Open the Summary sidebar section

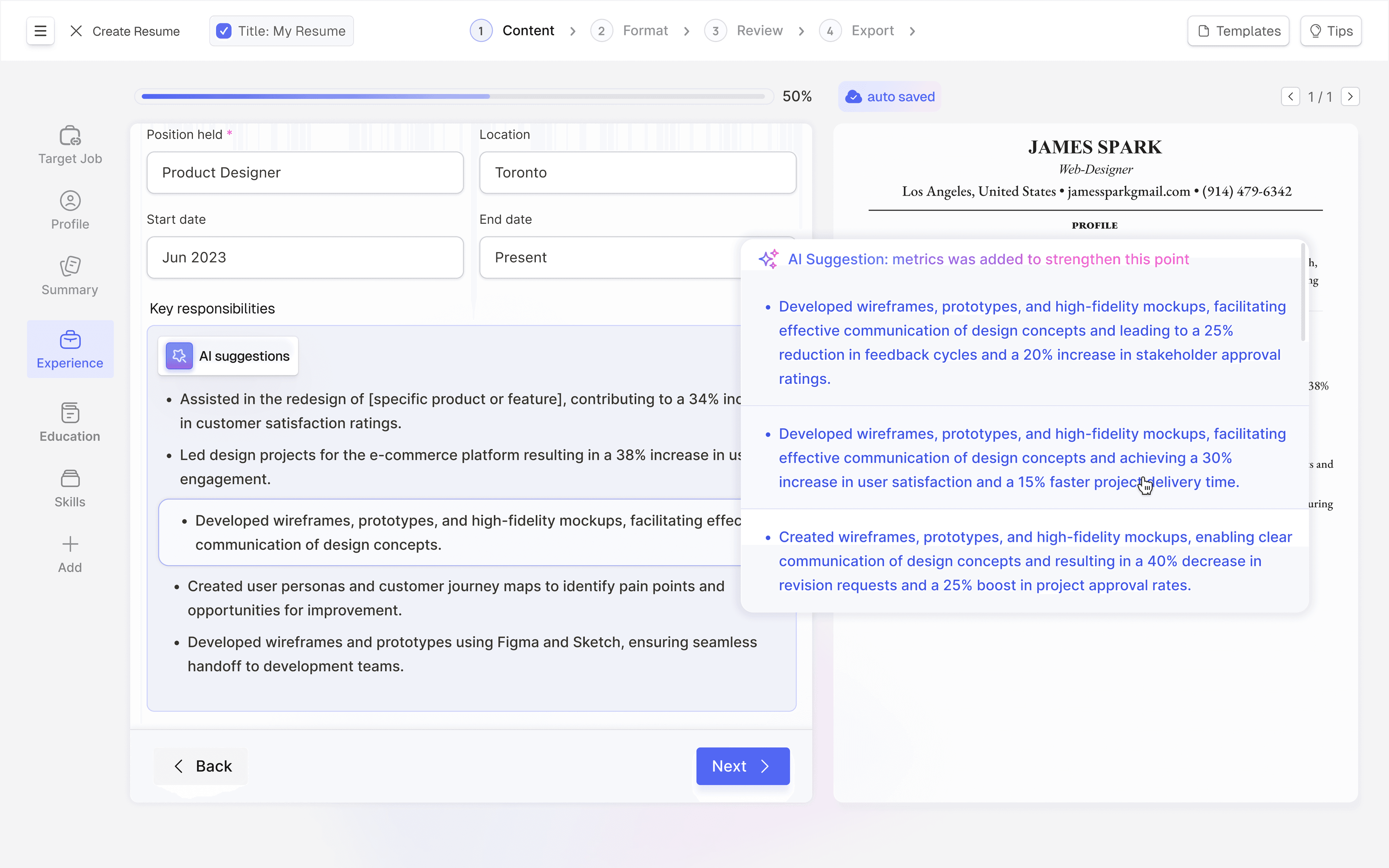pos(69,275)
